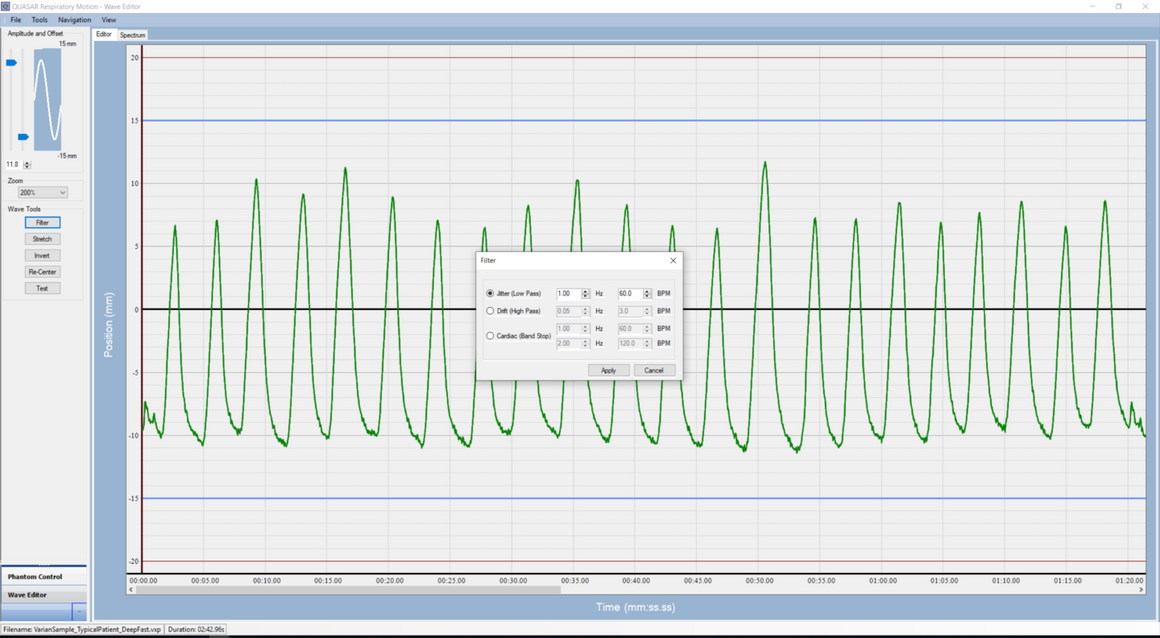
Task: Open navigation pane overflow chevron
Action: (79, 612)
